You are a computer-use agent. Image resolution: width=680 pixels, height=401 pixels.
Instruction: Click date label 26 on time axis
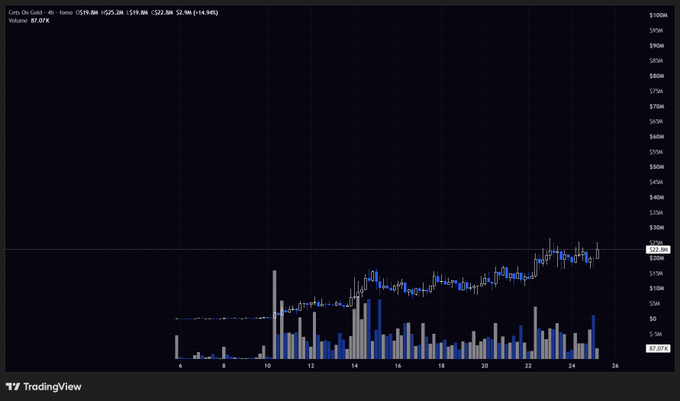point(615,366)
